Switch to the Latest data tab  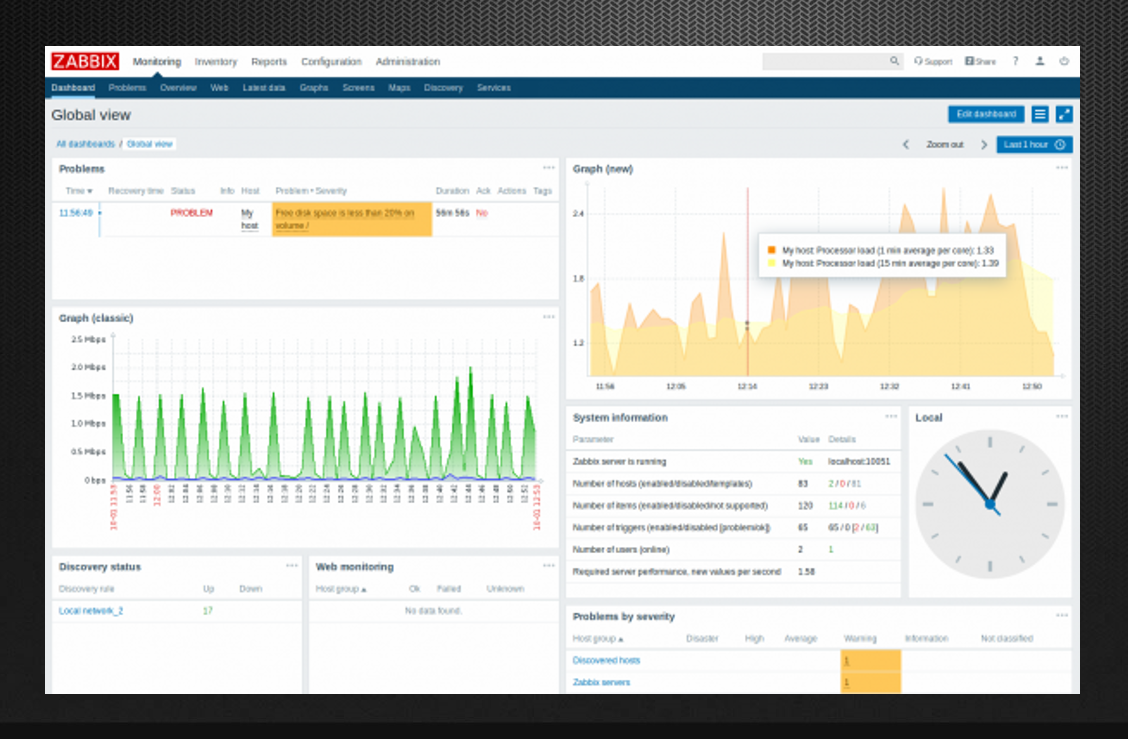[x=264, y=88]
